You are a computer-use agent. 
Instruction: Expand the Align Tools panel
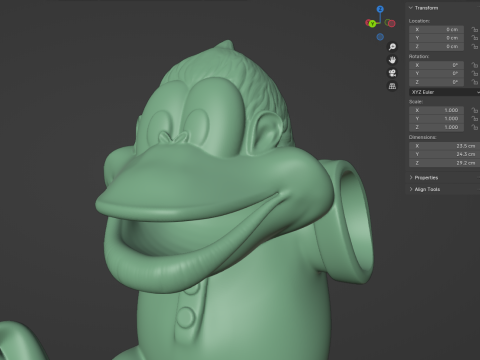pos(411,189)
